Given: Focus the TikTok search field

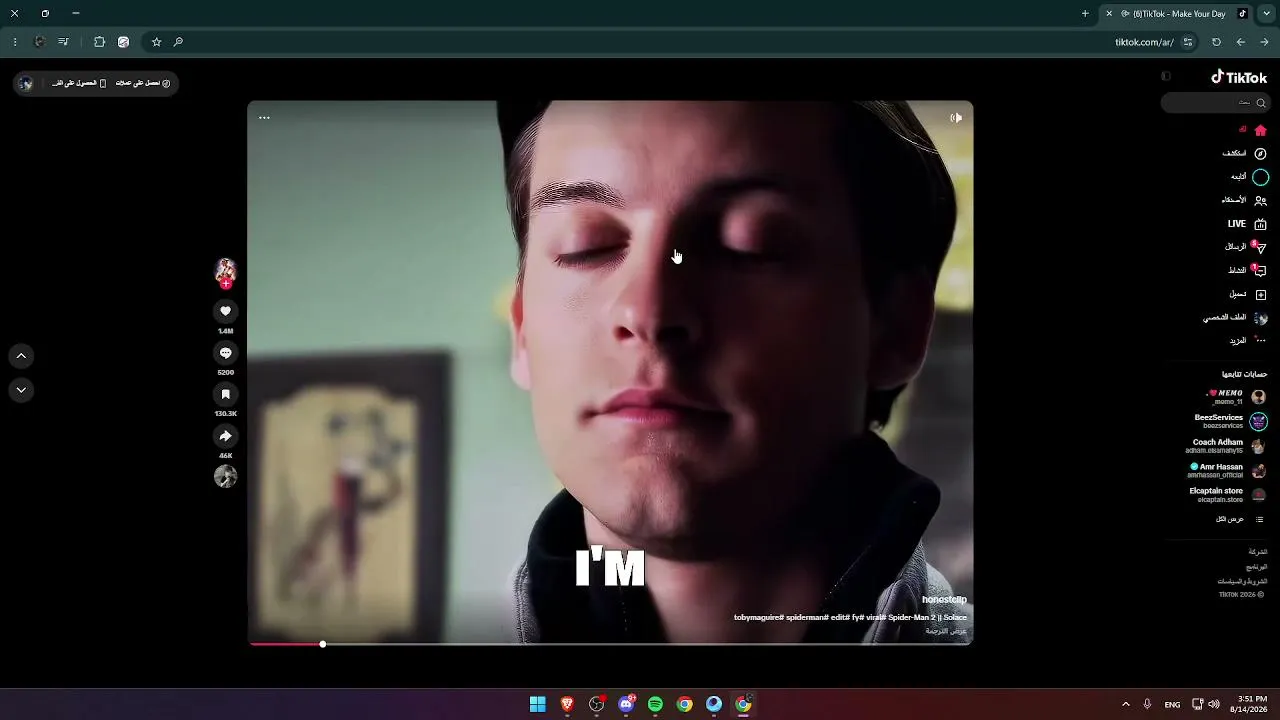Looking at the screenshot, I should [x=1216, y=103].
